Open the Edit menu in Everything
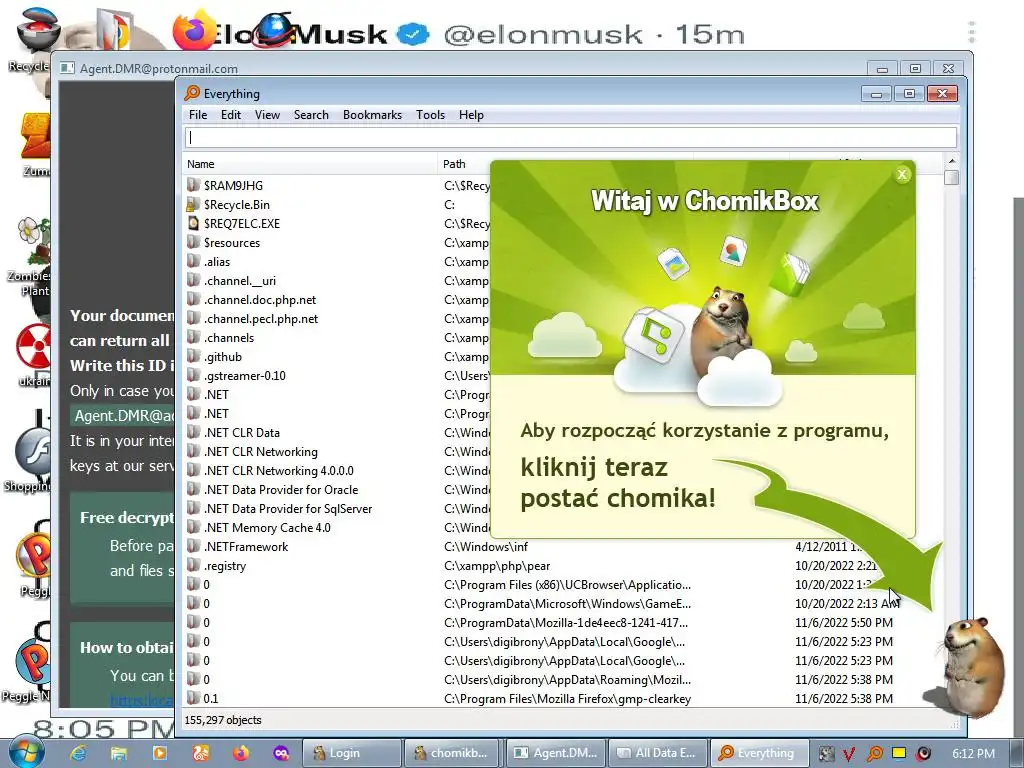This screenshot has width=1024, height=768. point(231,115)
